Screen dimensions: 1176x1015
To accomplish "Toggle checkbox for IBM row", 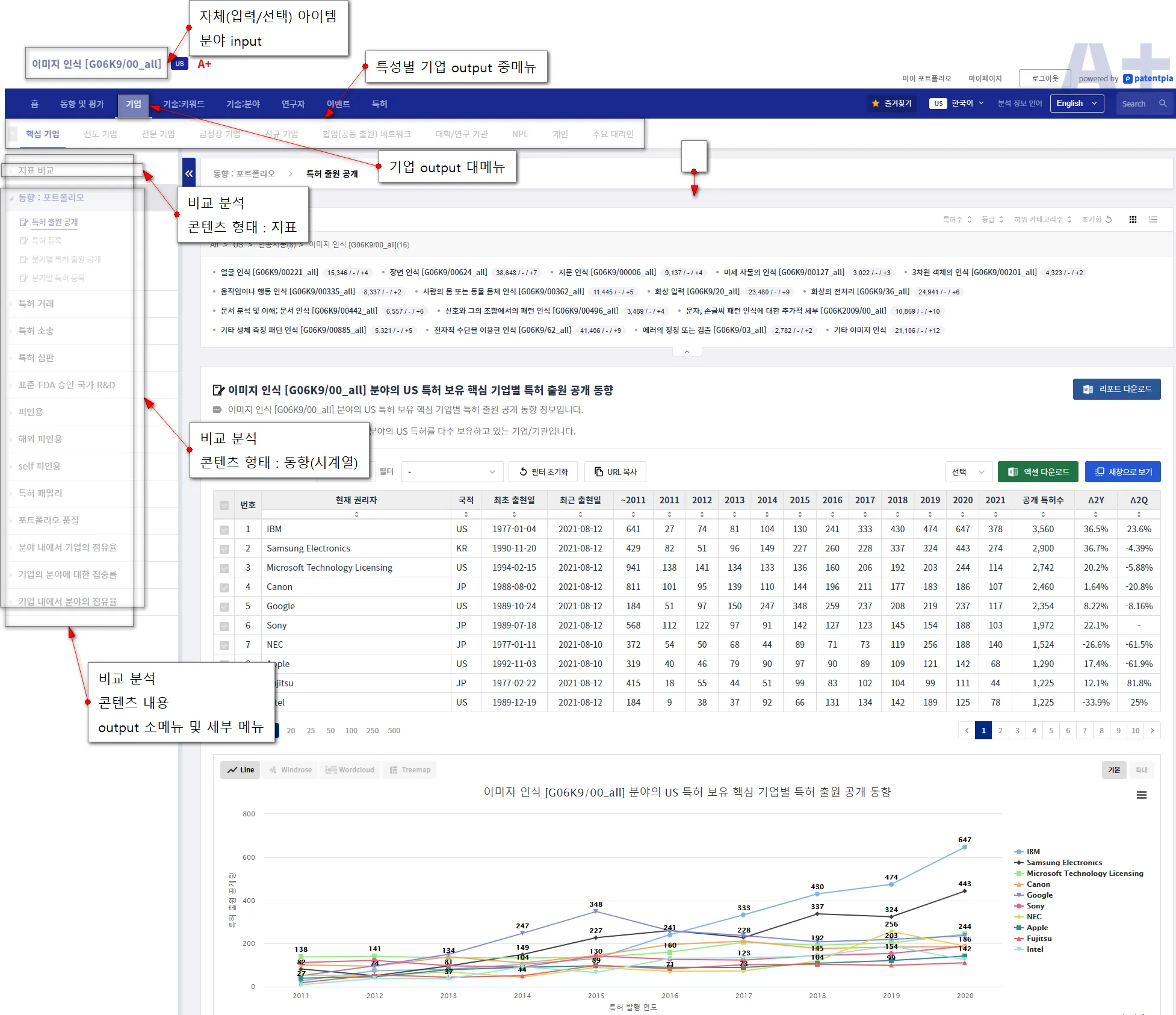I will 224,530.
